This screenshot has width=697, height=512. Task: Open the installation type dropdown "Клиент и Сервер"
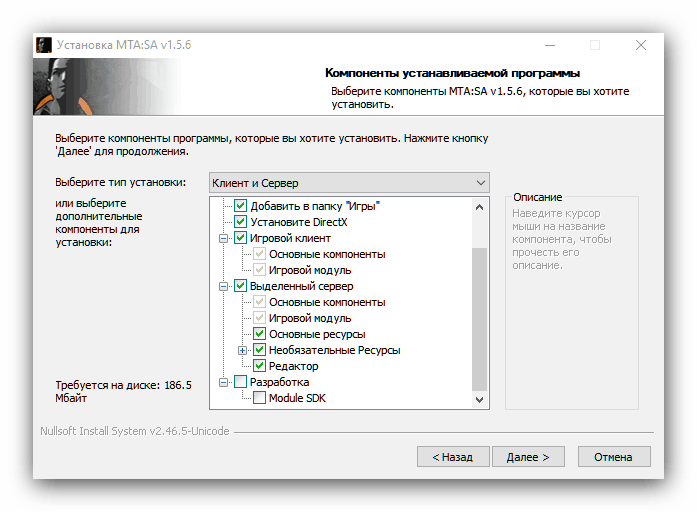[x=349, y=183]
